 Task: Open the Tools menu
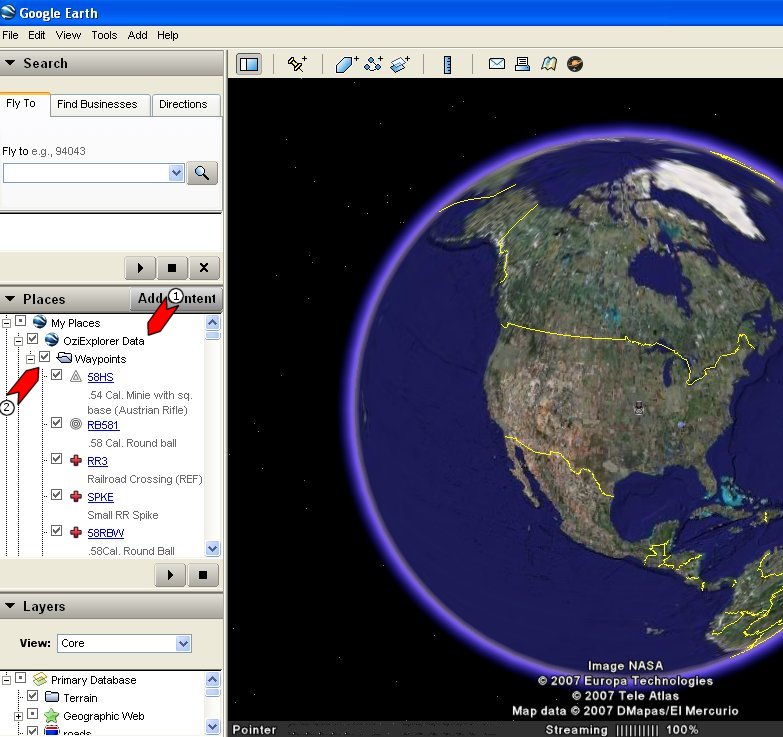click(x=104, y=35)
